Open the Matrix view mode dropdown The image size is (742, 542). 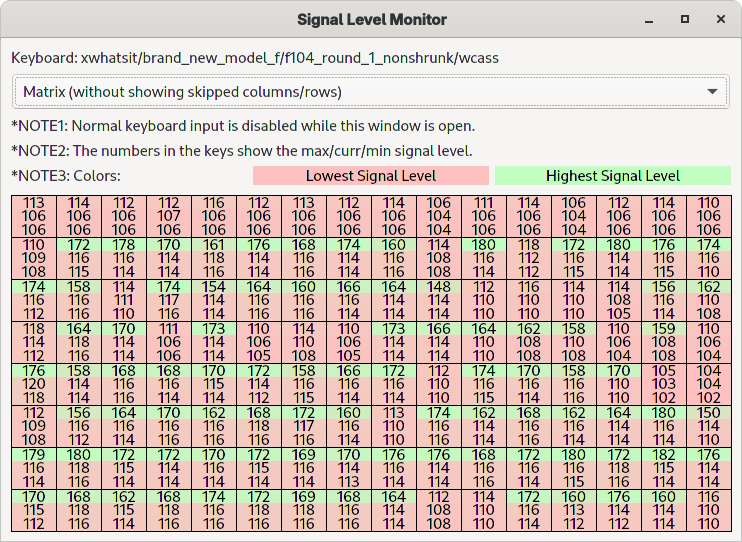pyautogui.click(x=371, y=92)
